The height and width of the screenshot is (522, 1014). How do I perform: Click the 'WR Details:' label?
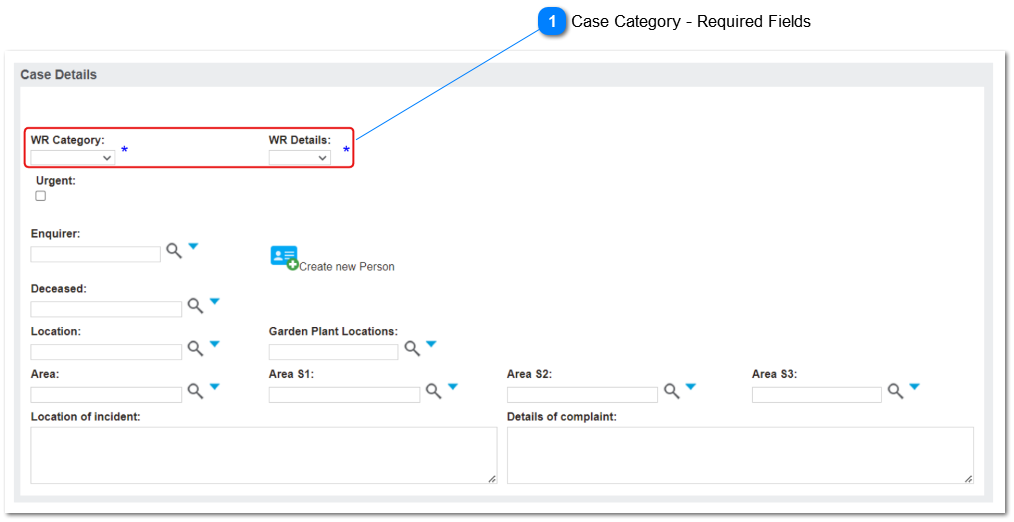300,140
